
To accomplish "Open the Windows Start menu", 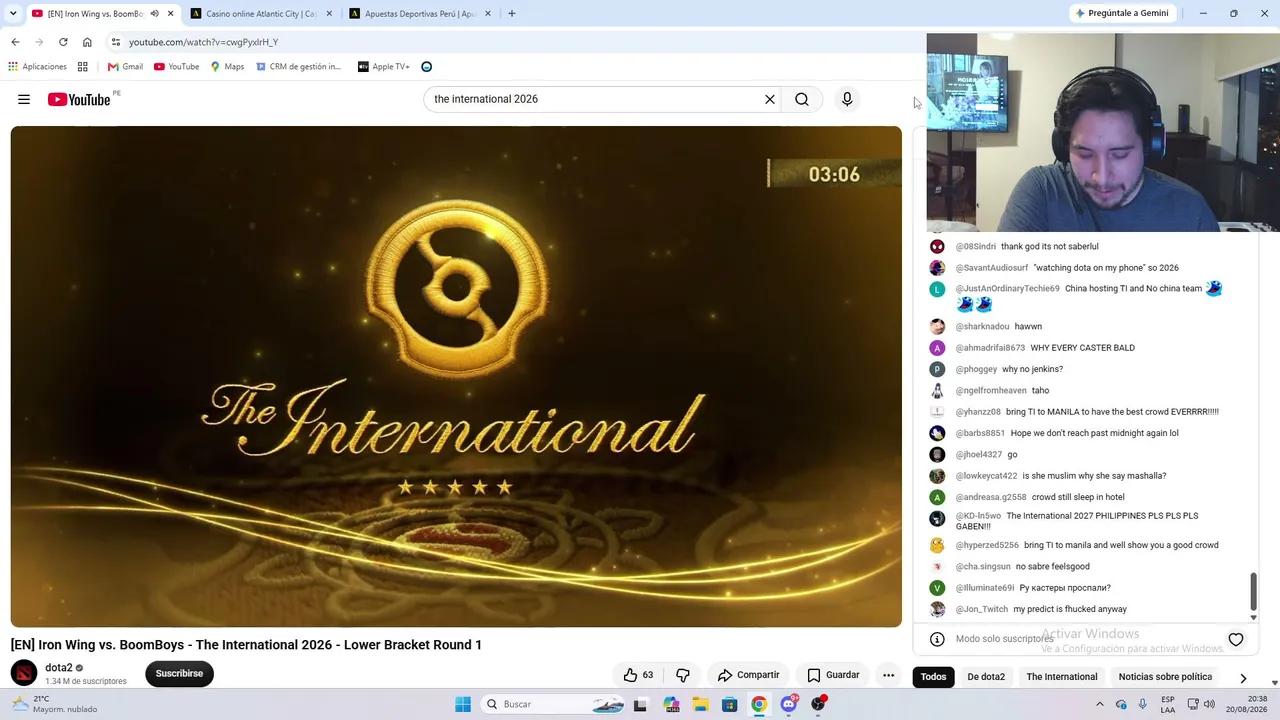I will coord(463,704).
